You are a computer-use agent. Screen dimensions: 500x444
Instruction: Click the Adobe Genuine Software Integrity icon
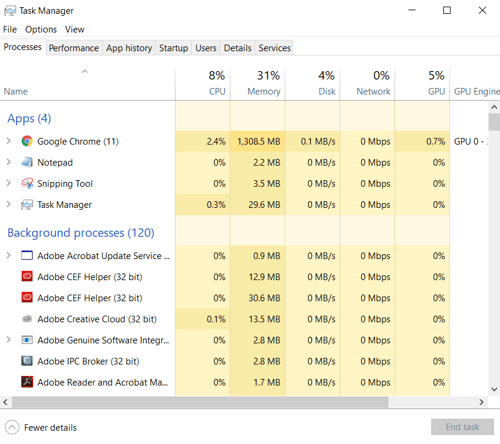27,340
